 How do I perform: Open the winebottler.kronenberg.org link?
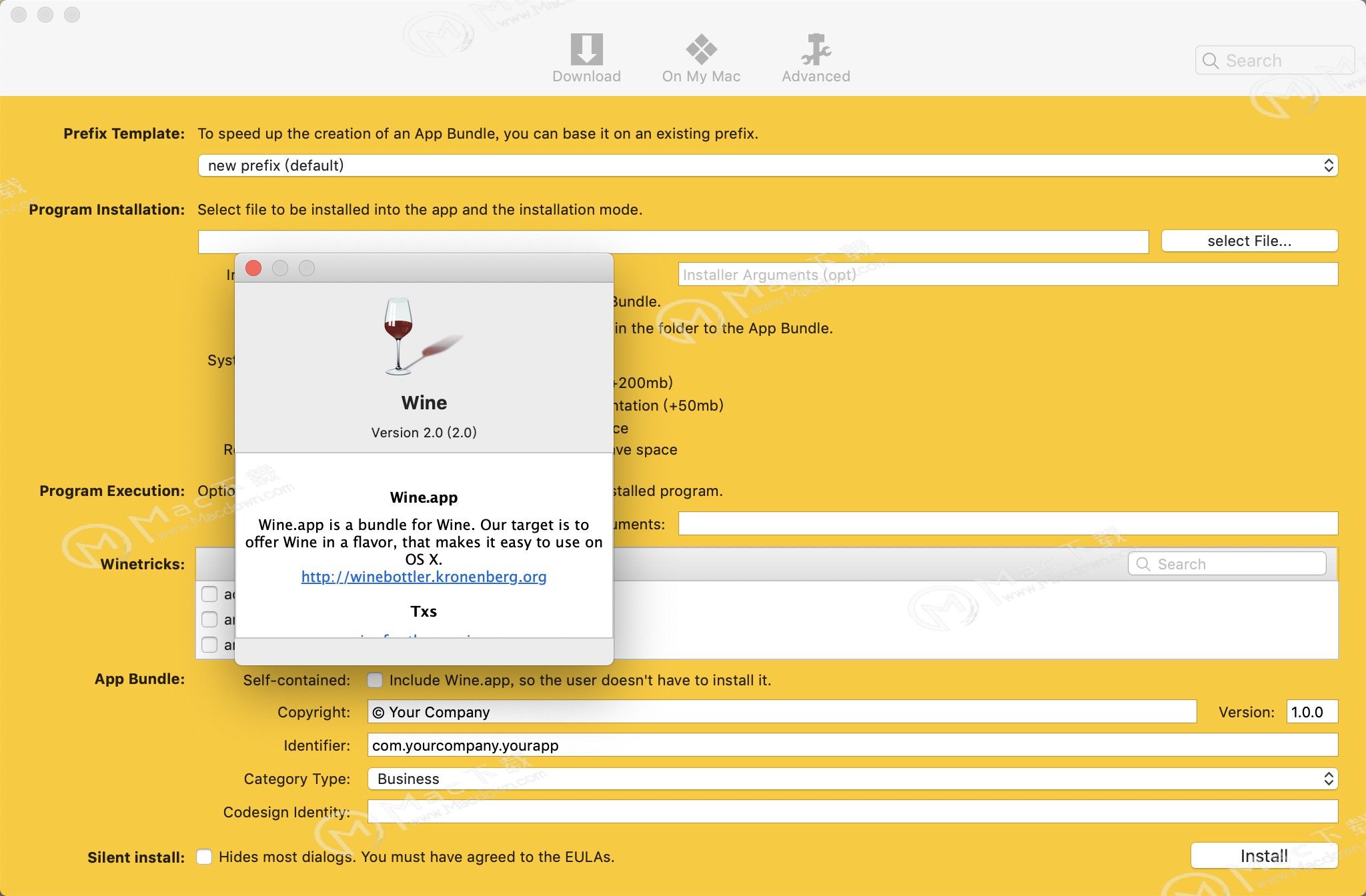point(424,577)
